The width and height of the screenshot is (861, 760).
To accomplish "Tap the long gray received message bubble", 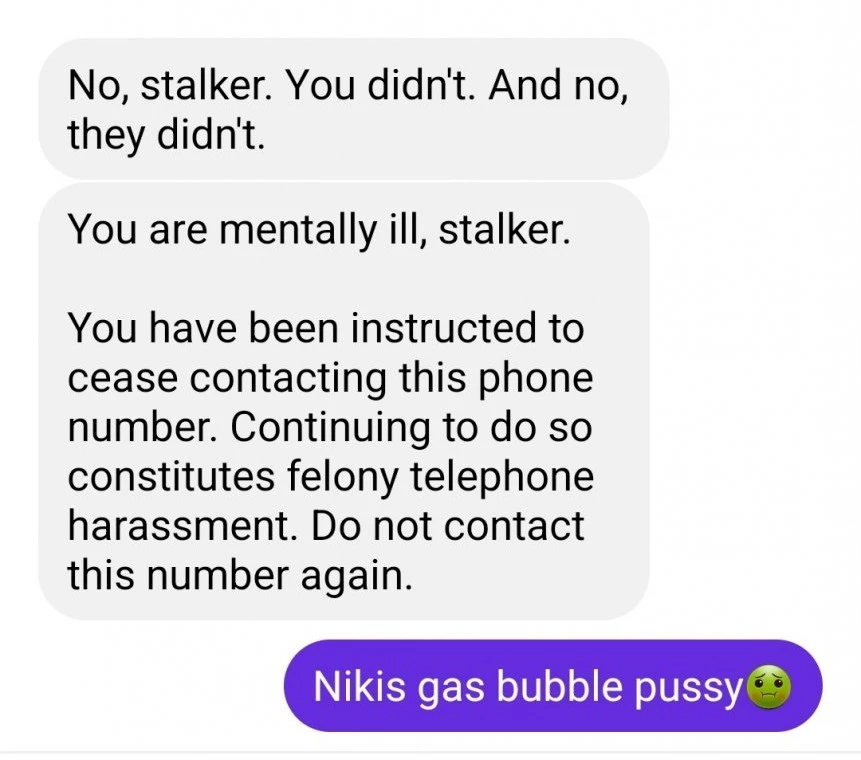I will coord(344,402).
